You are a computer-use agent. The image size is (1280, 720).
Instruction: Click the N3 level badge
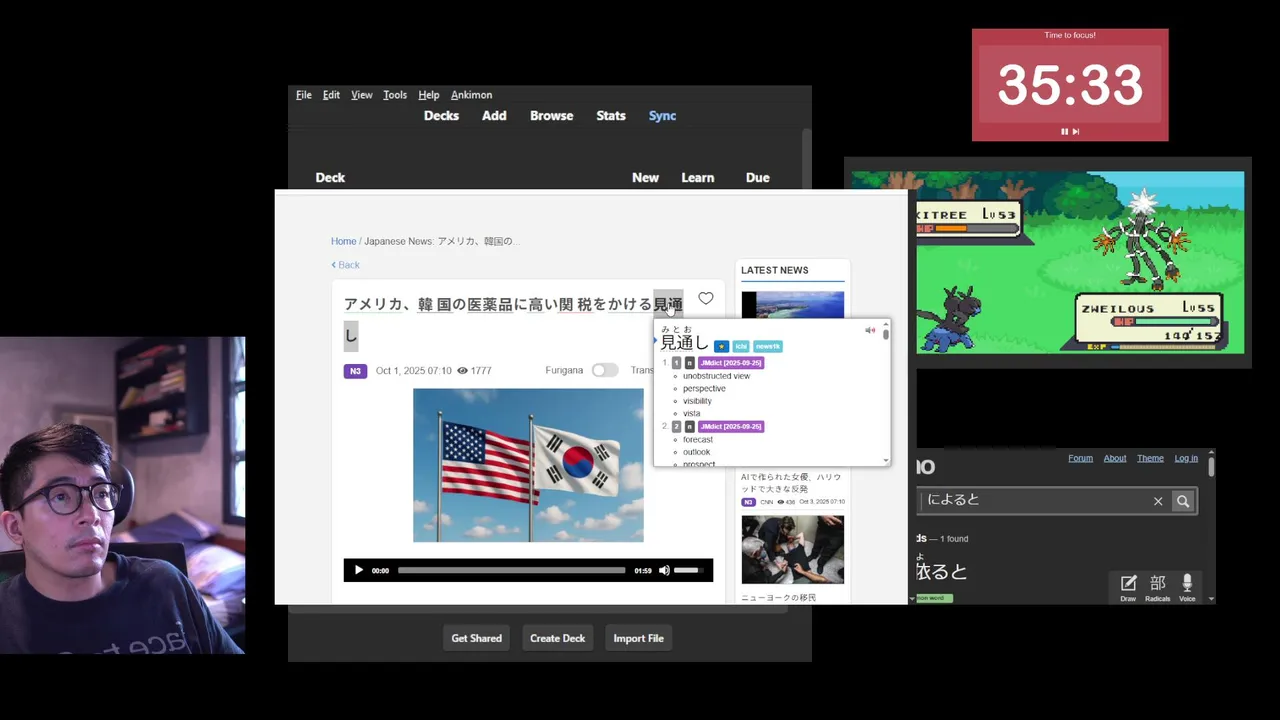(x=355, y=371)
